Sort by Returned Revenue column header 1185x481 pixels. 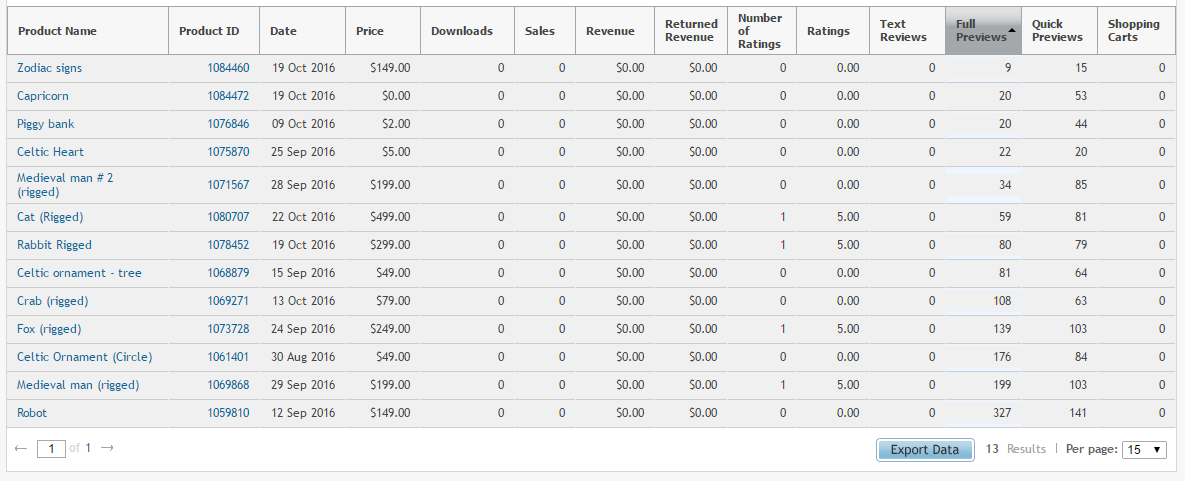691,31
